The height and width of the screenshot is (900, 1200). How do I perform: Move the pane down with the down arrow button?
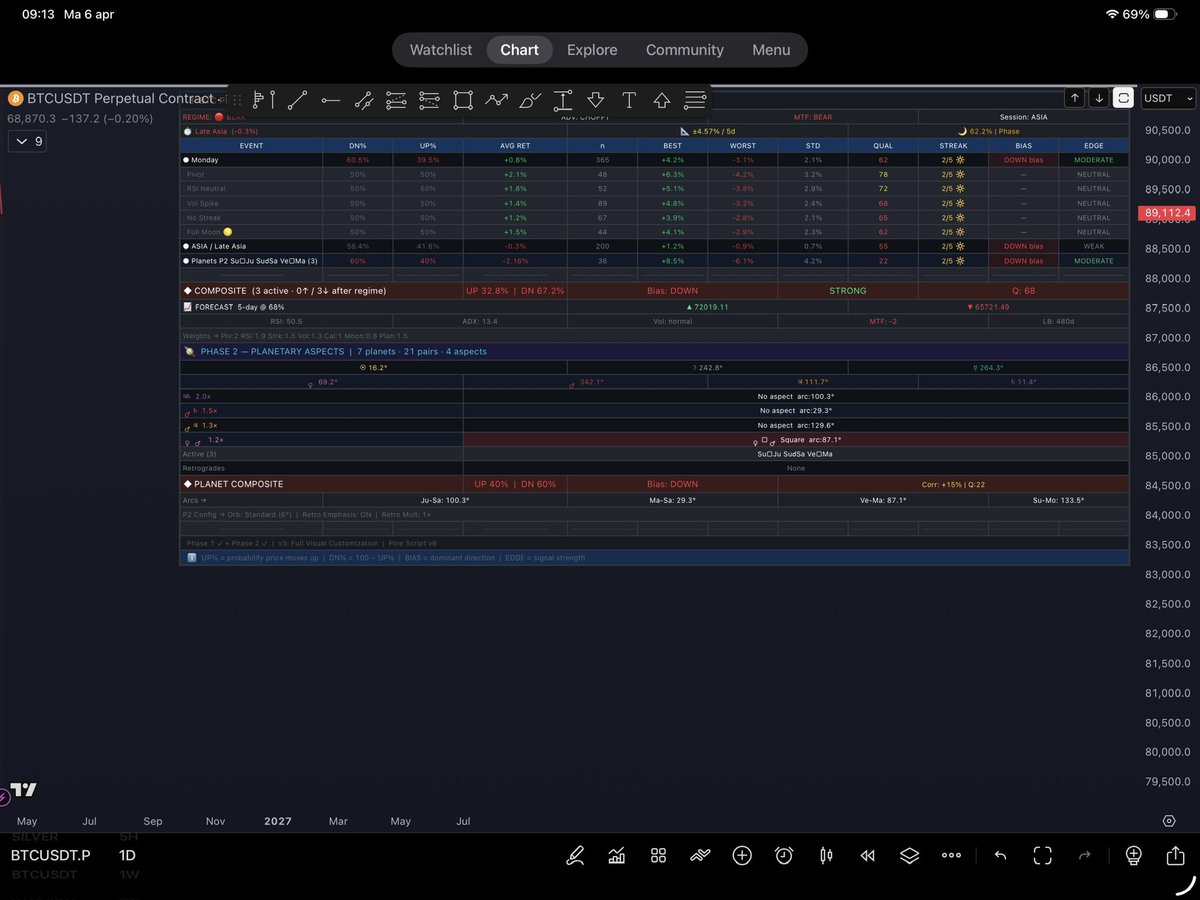point(1099,98)
